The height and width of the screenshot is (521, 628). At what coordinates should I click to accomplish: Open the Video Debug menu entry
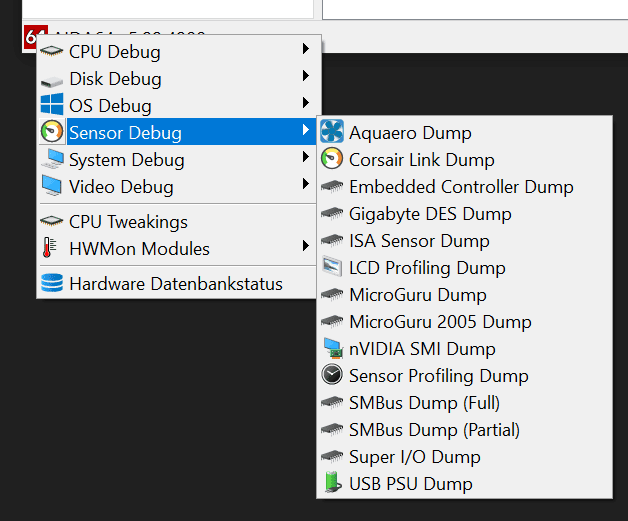(179, 187)
